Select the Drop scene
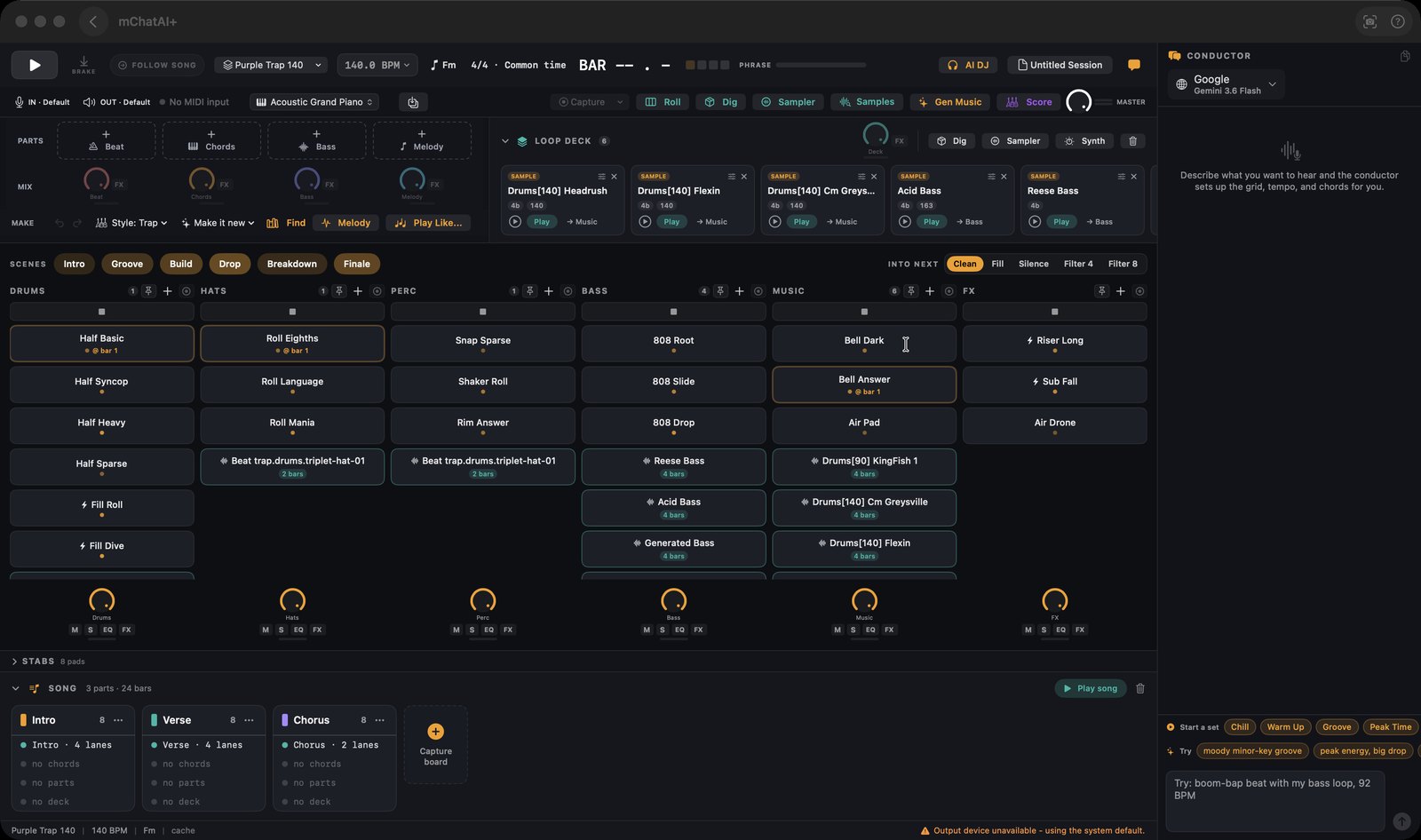Image resolution: width=1421 pixels, height=840 pixels. (x=230, y=264)
